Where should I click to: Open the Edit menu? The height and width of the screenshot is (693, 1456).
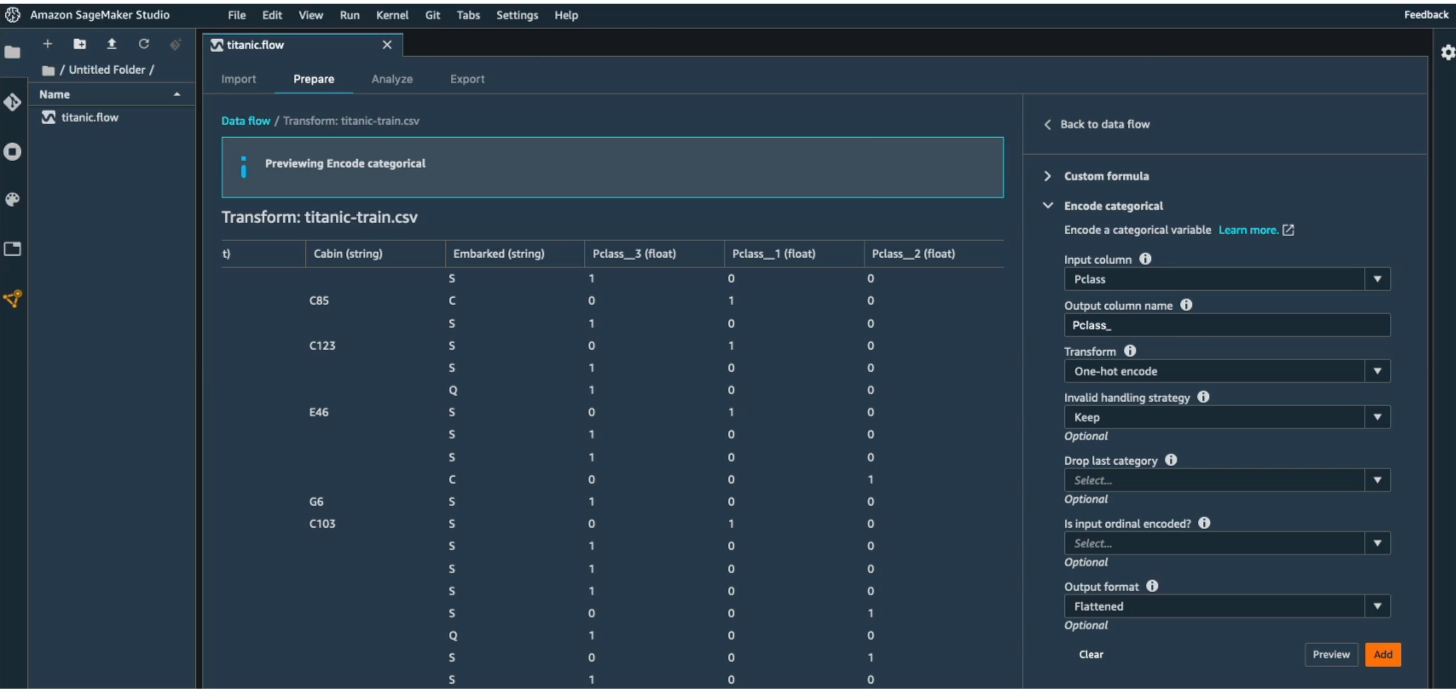tap(272, 15)
